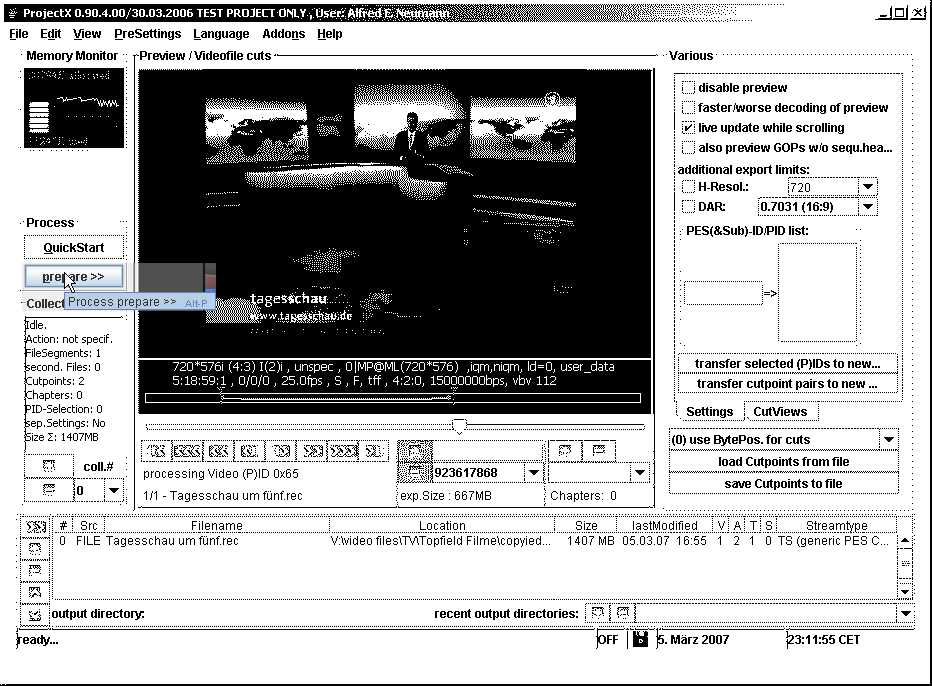Open the cutpoint 923617868 dropdown list
The image size is (932, 686).
point(533,473)
